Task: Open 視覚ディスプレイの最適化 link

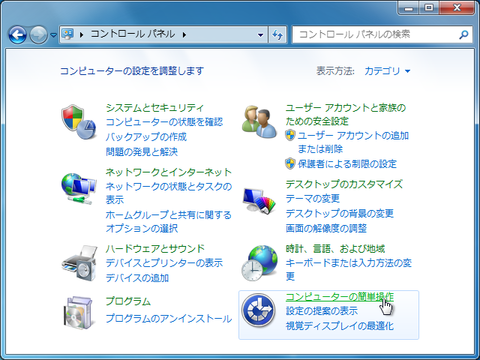Action: pyautogui.click(x=340, y=326)
